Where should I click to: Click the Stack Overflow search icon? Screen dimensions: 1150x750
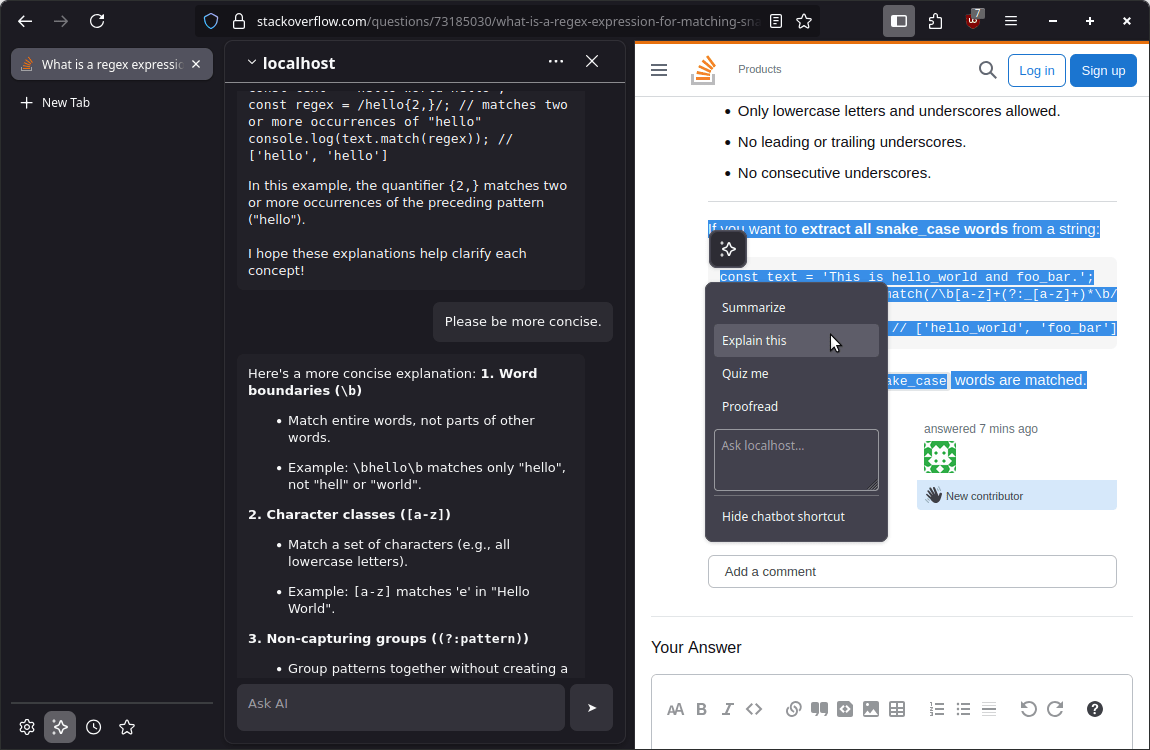(x=987, y=70)
